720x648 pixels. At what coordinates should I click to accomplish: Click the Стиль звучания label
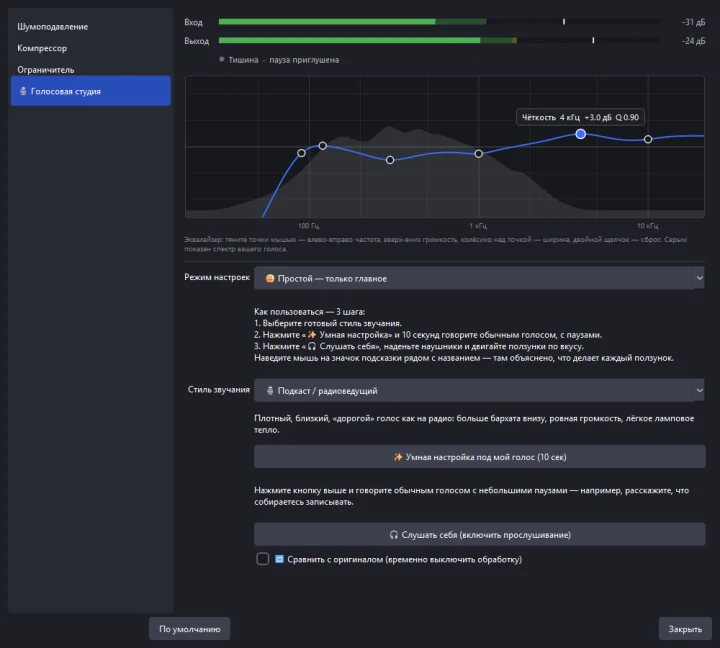coord(219,389)
